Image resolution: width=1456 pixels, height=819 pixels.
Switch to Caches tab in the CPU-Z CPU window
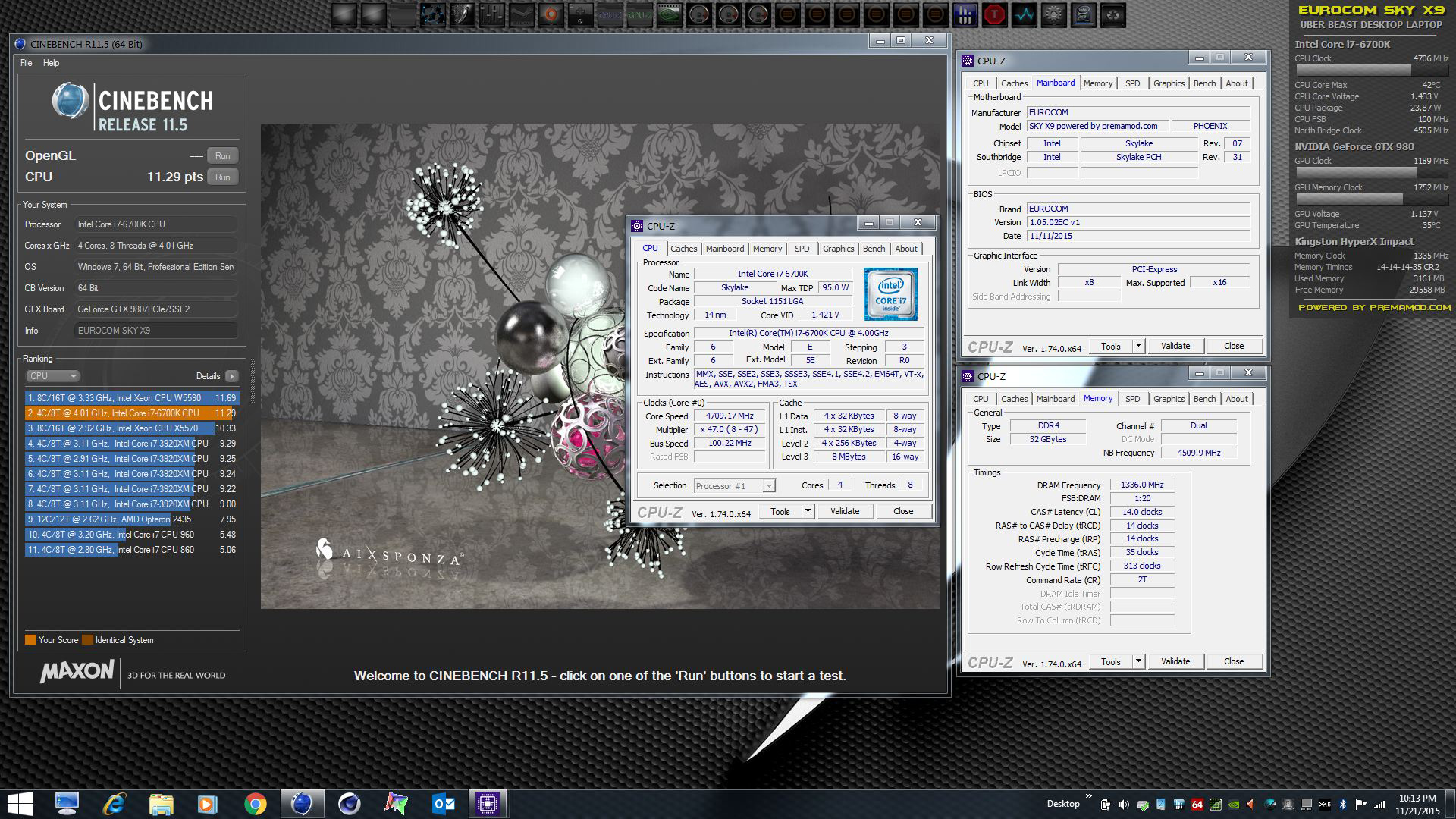point(683,249)
